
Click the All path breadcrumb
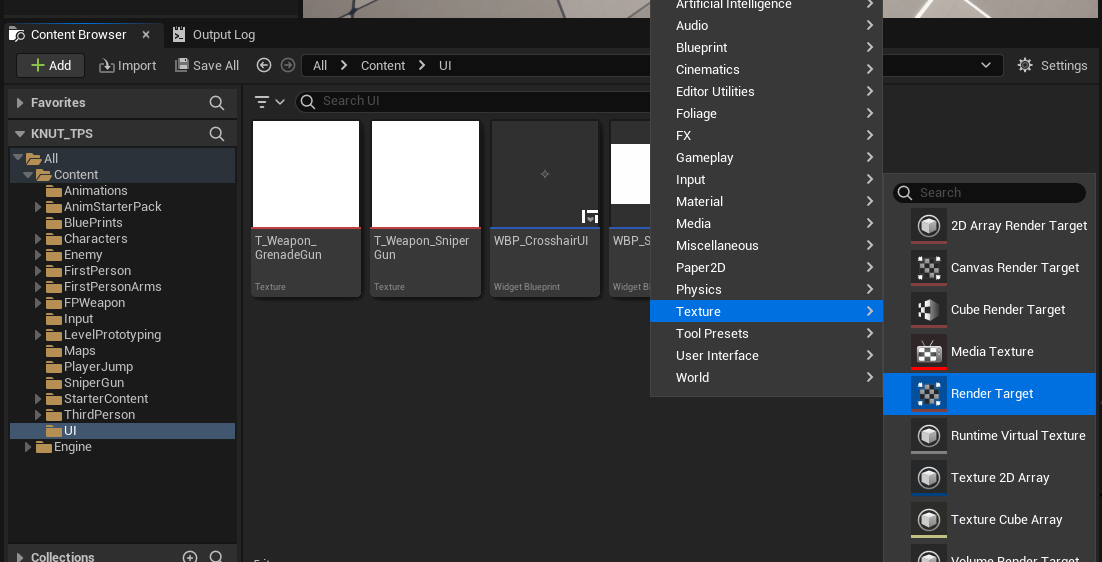click(320, 65)
